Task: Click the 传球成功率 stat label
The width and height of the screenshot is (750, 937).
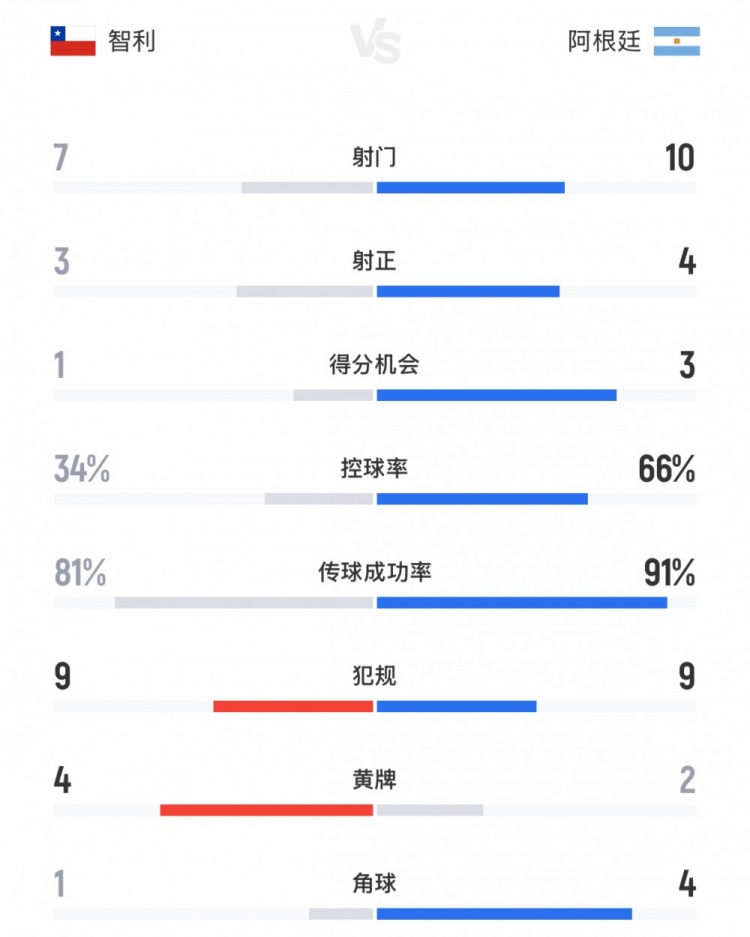Action: click(374, 573)
